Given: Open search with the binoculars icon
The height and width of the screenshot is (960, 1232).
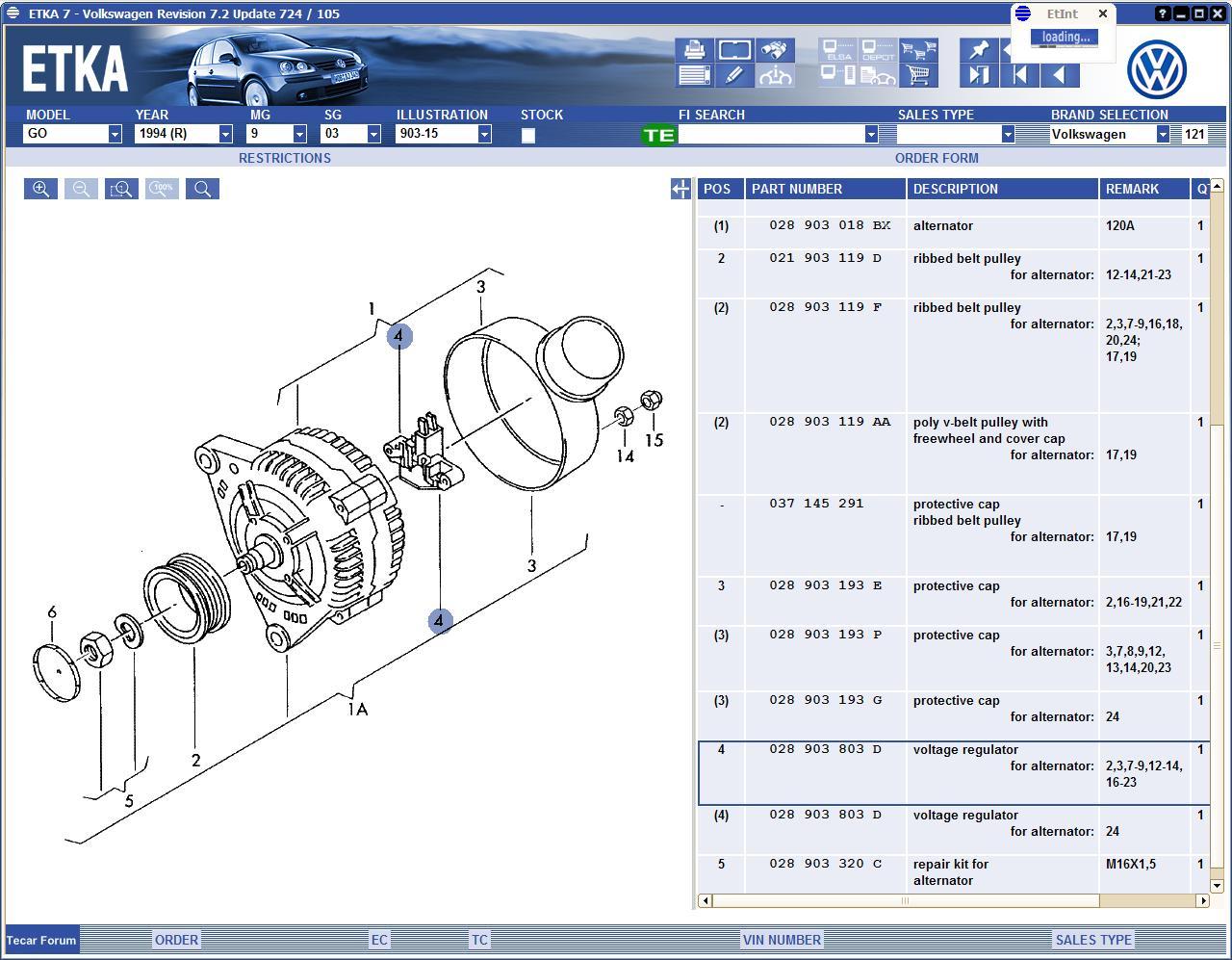Looking at the screenshot, I should (x=775, y=50).
